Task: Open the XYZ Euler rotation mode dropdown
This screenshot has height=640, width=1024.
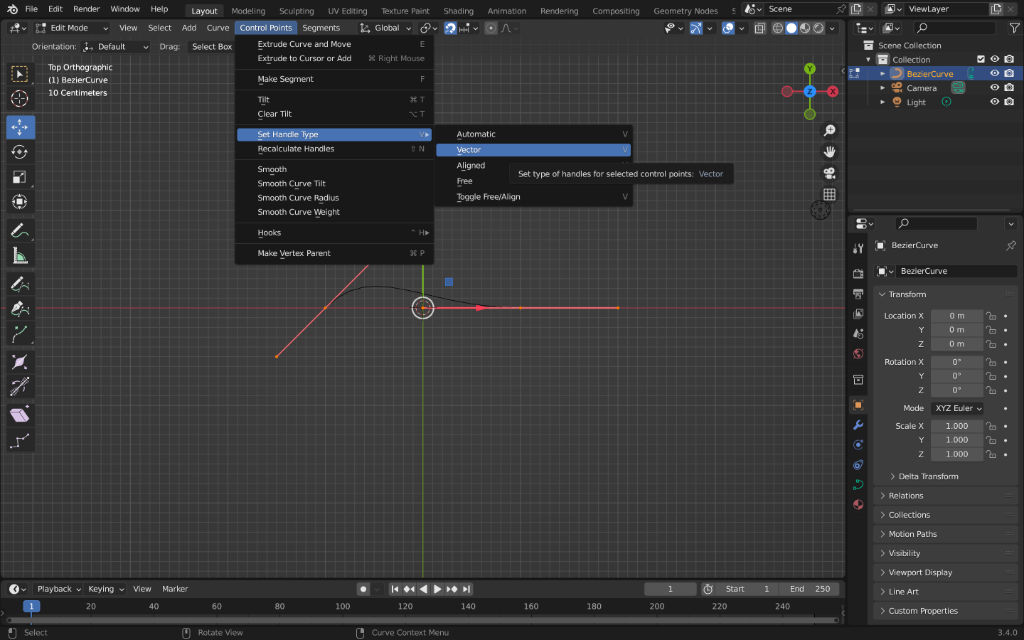Action: [958, 408]
